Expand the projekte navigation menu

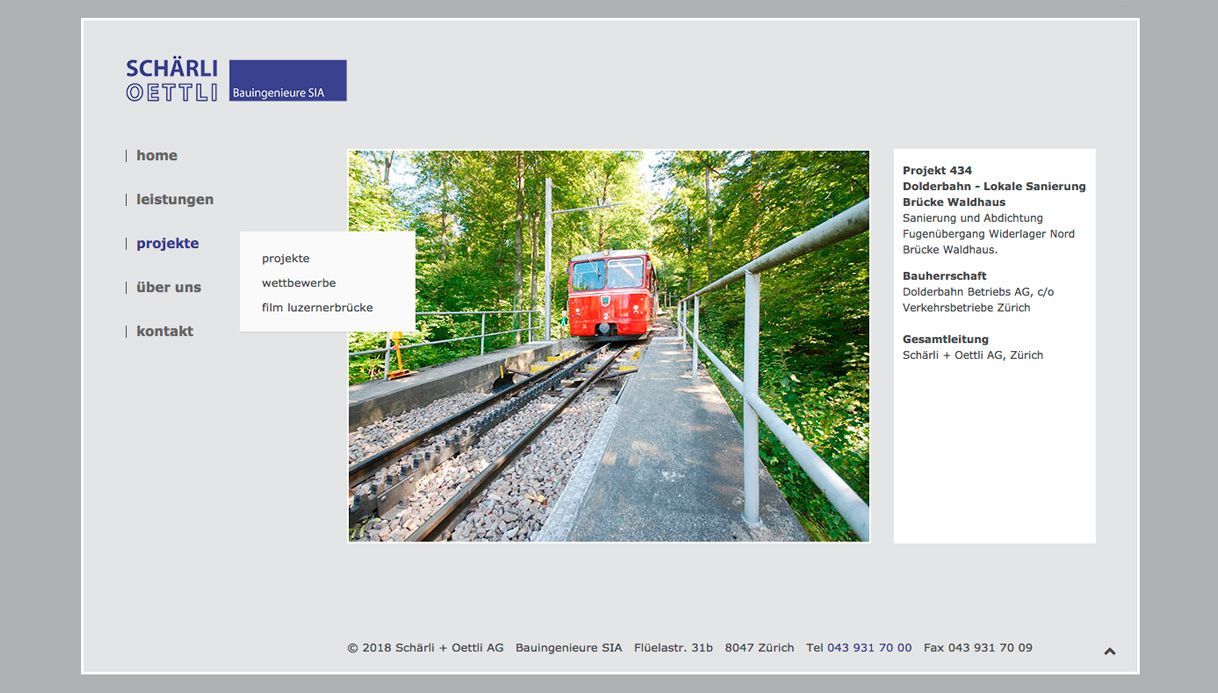click(x=167, y=242)
